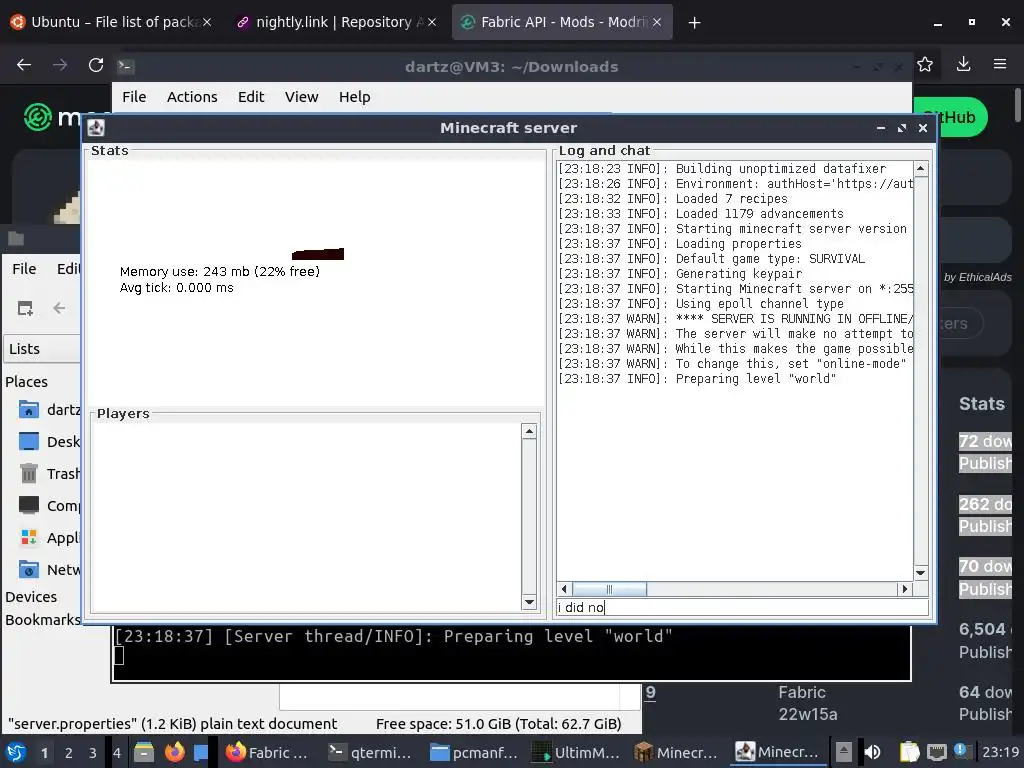This screenshot has width=1024, height=768.
Task: Click the log horizontal scroll left arrow
Action: pos(564,589)
